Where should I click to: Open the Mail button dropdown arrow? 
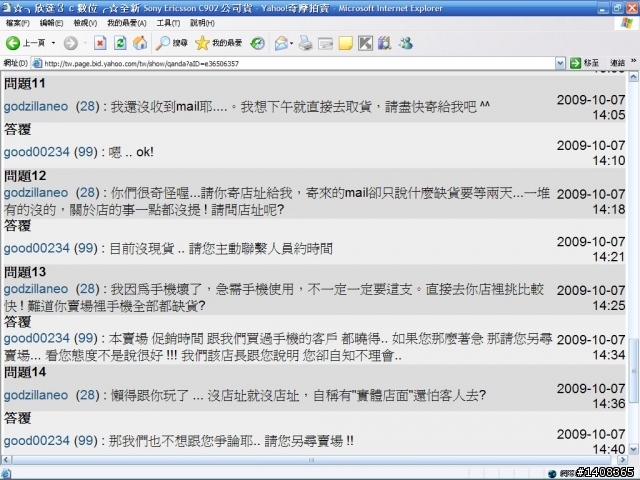coord(291,43)
